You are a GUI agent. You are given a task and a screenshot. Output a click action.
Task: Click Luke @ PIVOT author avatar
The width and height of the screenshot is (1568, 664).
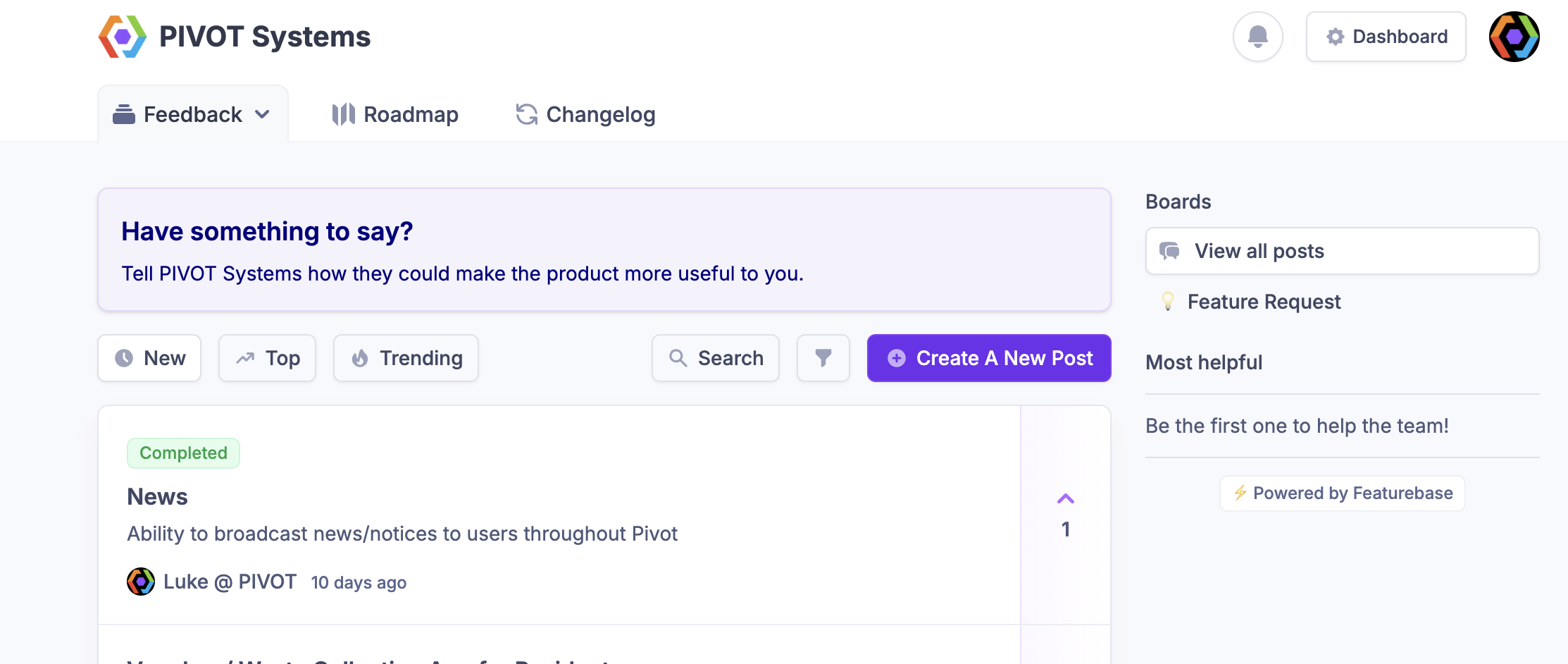[141, 582]
